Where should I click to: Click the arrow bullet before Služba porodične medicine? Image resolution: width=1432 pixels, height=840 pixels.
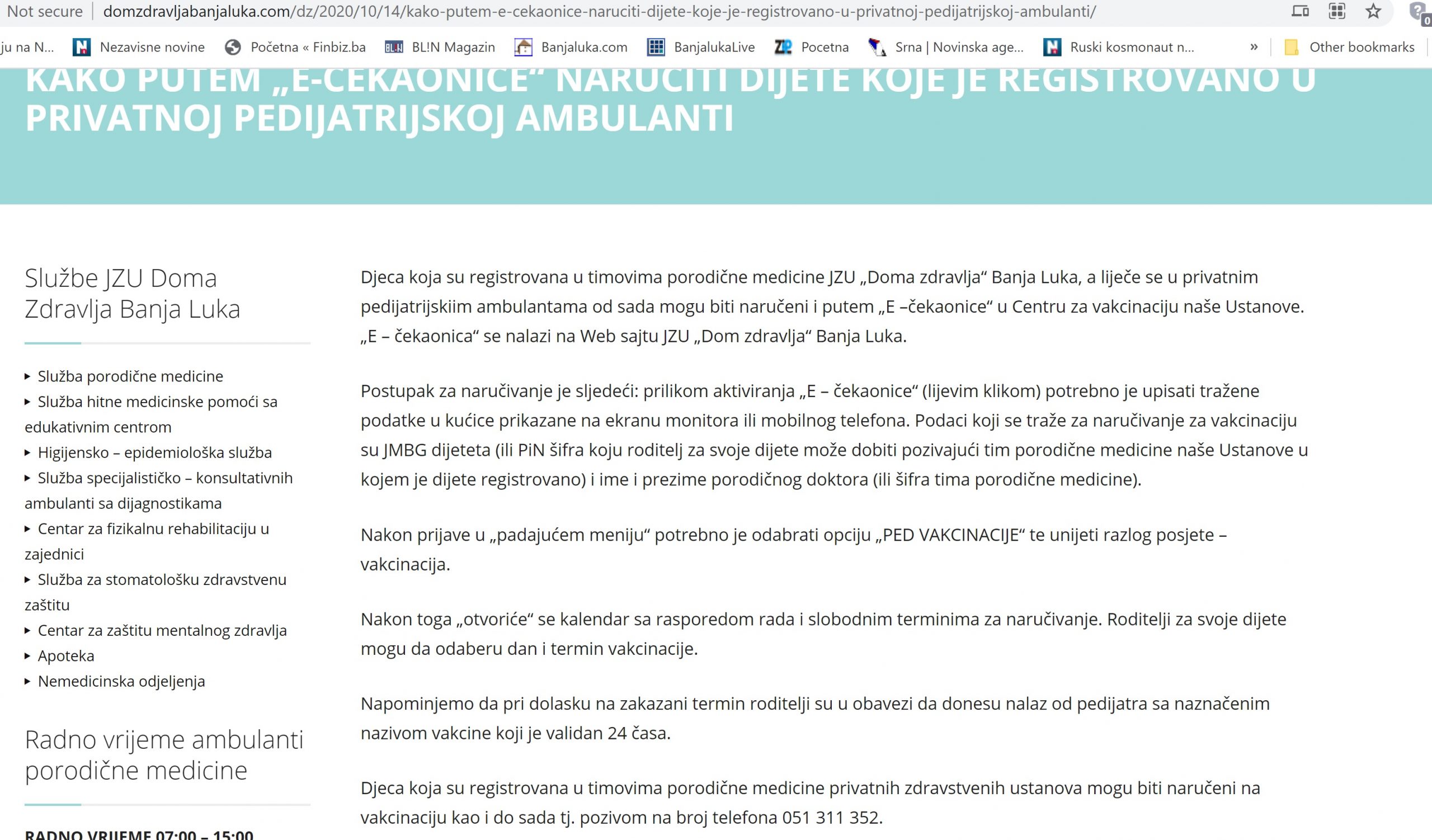point(27,376)
